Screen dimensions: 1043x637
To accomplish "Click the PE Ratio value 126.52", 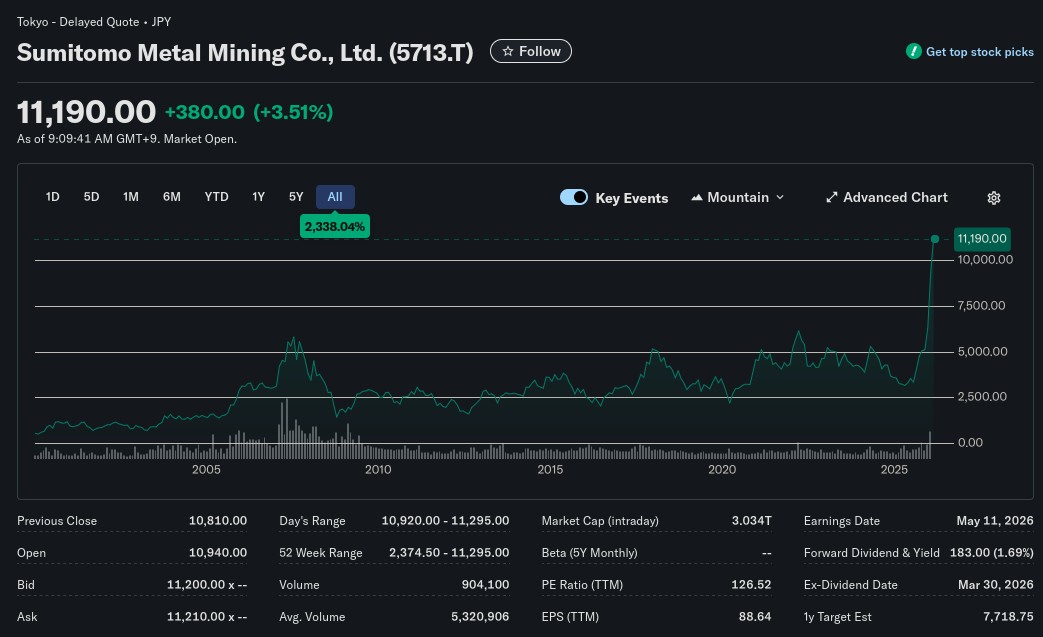I will (x=751, y=584).
